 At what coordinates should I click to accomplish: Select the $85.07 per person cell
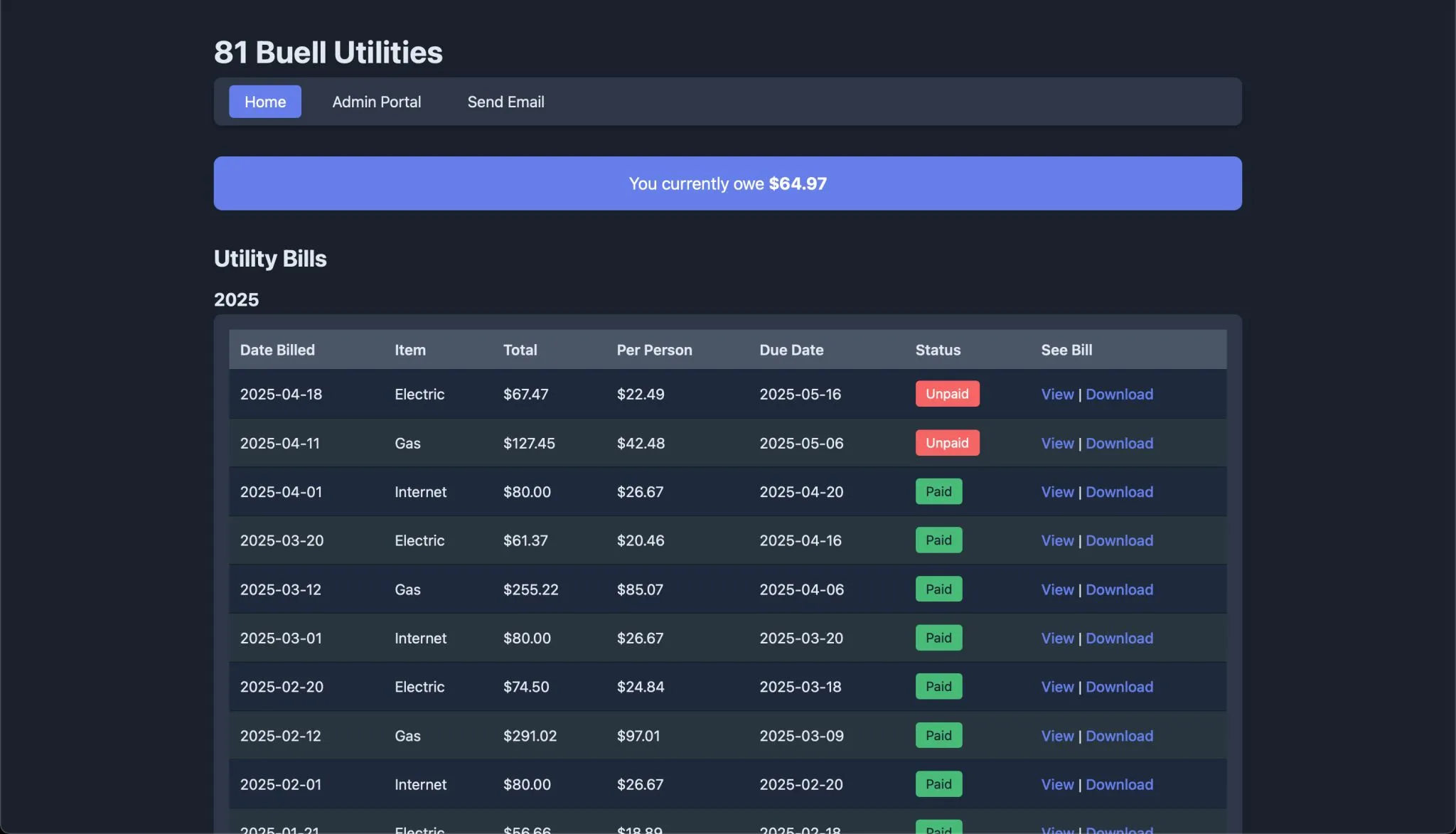click(x=640, y=589)
